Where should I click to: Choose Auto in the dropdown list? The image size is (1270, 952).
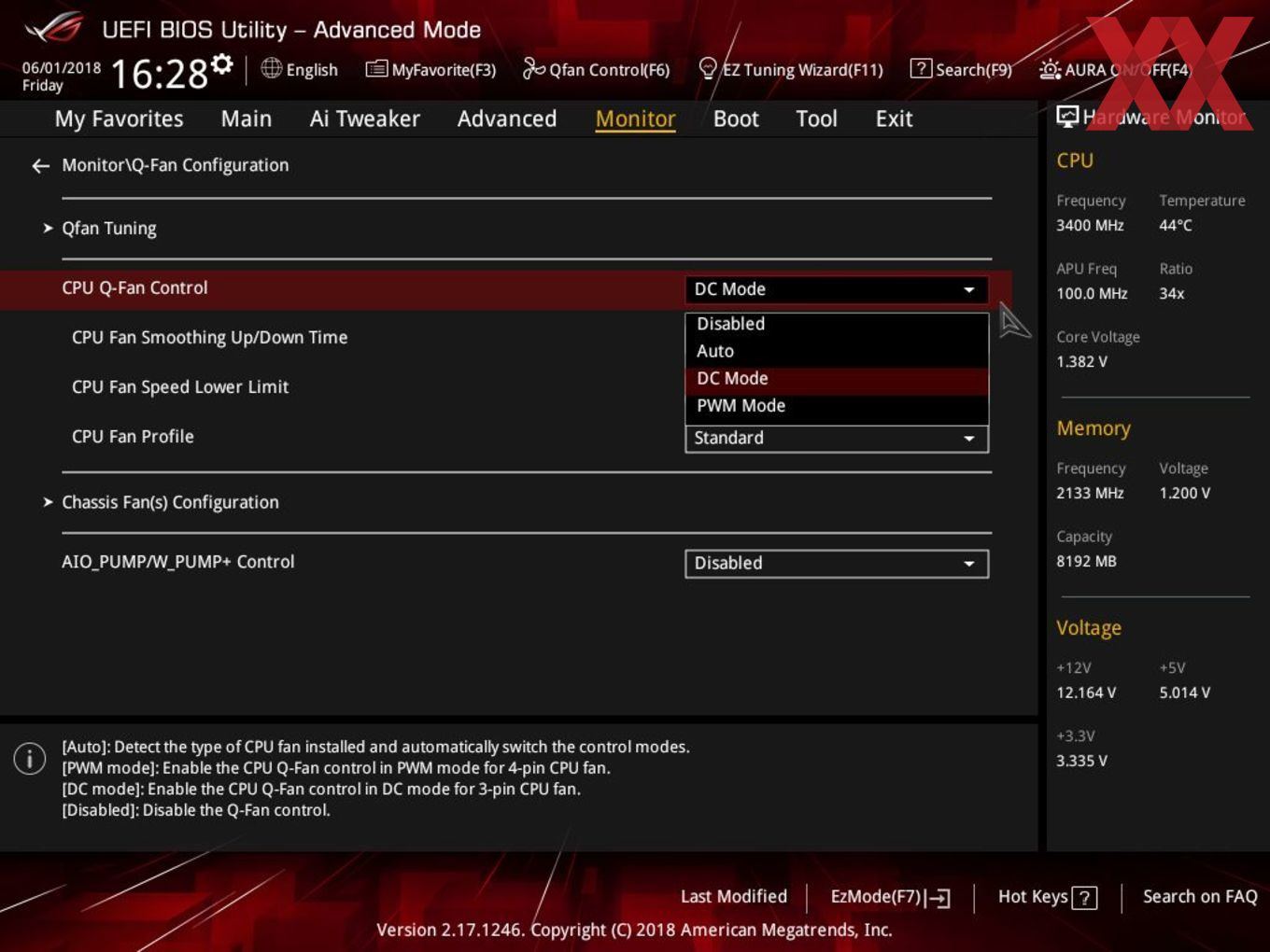click(x=837, y=351)
